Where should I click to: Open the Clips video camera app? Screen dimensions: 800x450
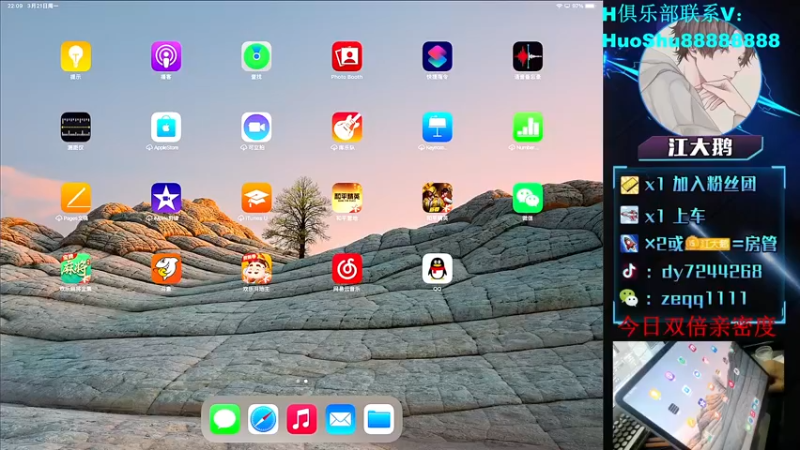[x=256, y=127]
